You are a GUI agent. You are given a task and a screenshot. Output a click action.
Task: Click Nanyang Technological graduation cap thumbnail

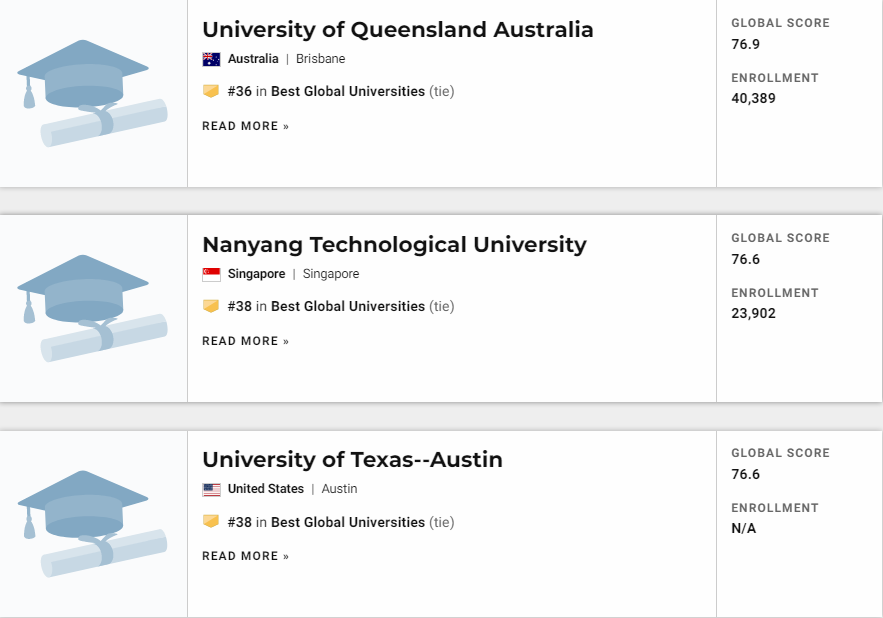click(x=93, y=308)
